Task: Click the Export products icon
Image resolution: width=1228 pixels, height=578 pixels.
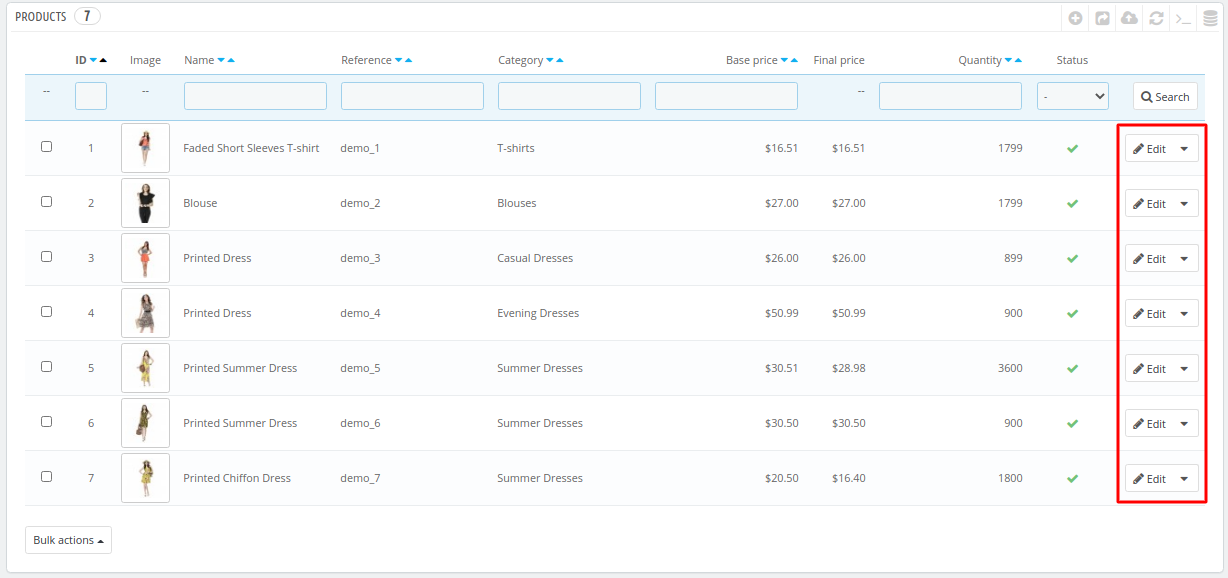Action: click(1102, 18)
